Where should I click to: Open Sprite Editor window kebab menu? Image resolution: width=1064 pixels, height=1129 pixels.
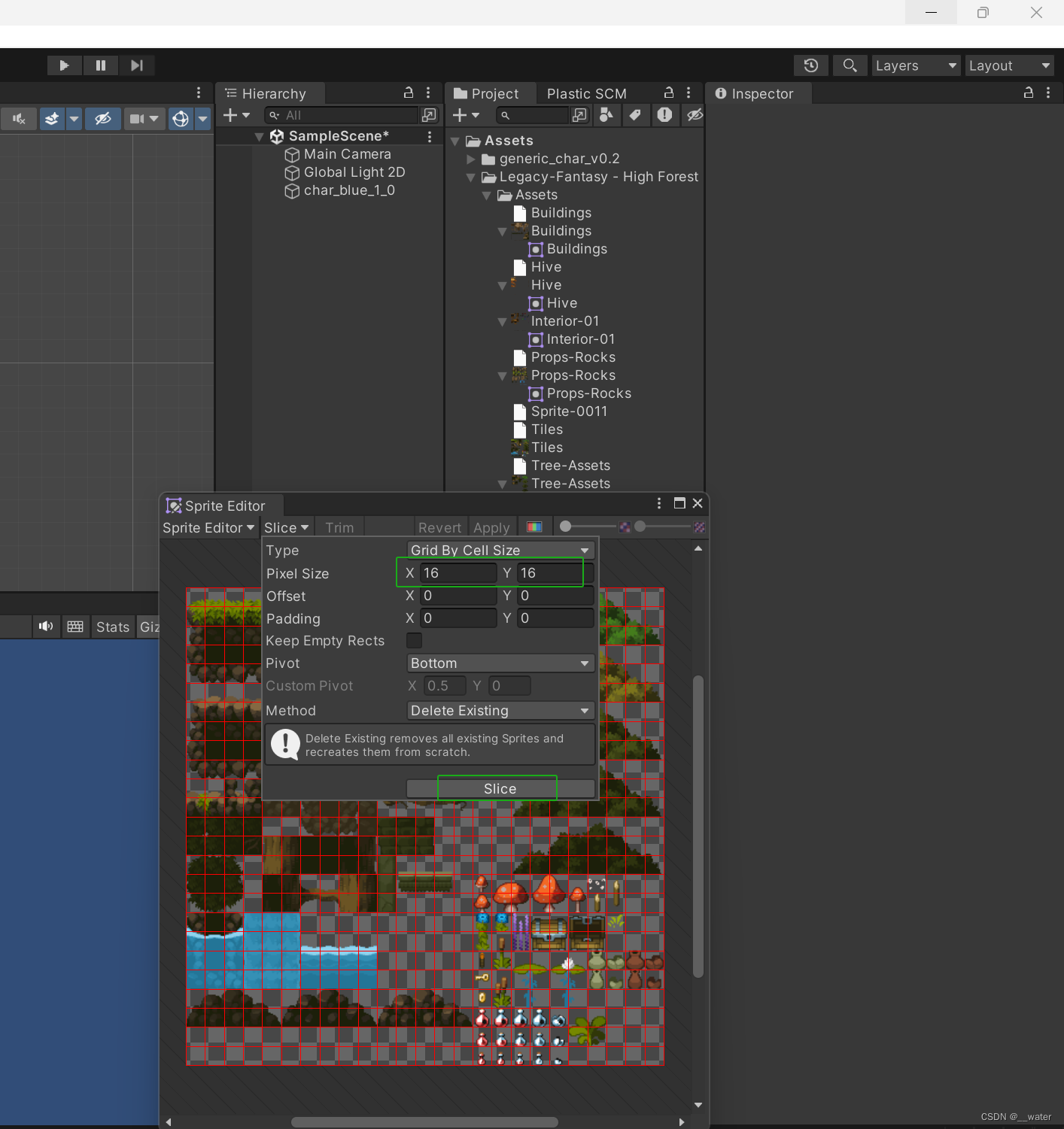pyautogui.click(x=659, y=503)
